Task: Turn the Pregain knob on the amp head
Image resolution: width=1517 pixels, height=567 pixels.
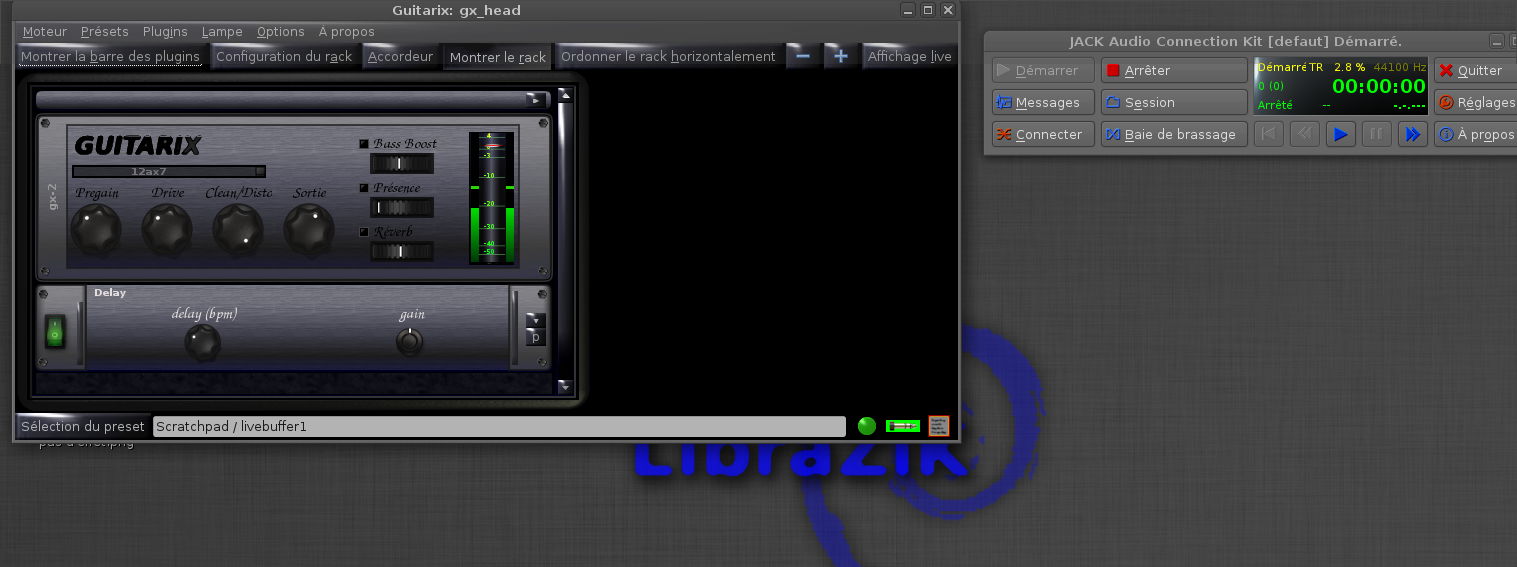Action: coord(95,229)
